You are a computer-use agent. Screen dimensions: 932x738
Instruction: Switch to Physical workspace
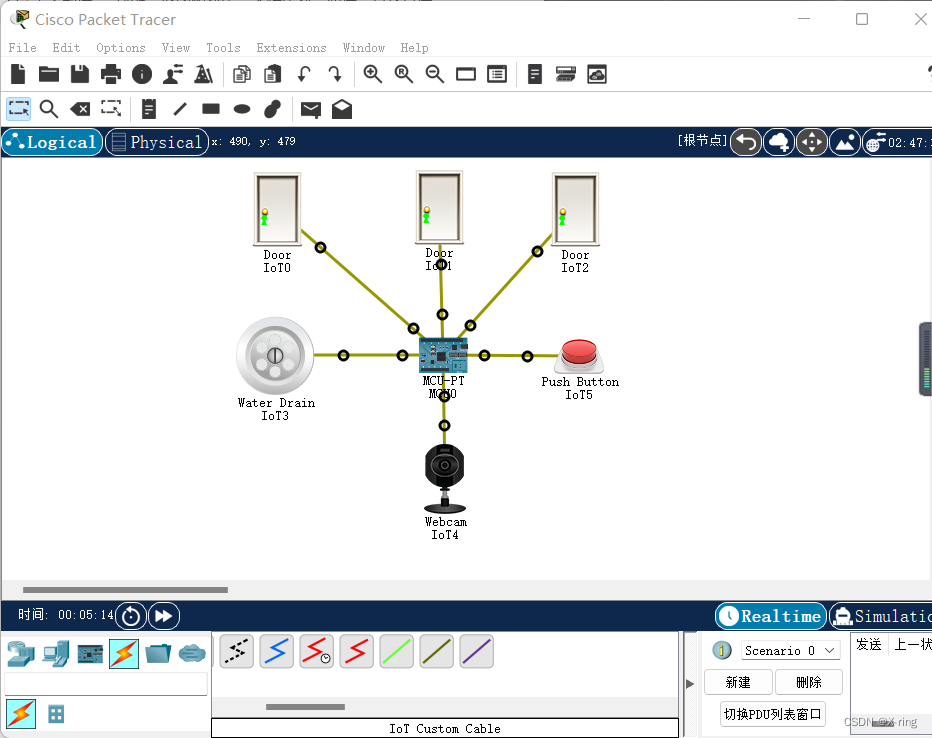(157, 142)
